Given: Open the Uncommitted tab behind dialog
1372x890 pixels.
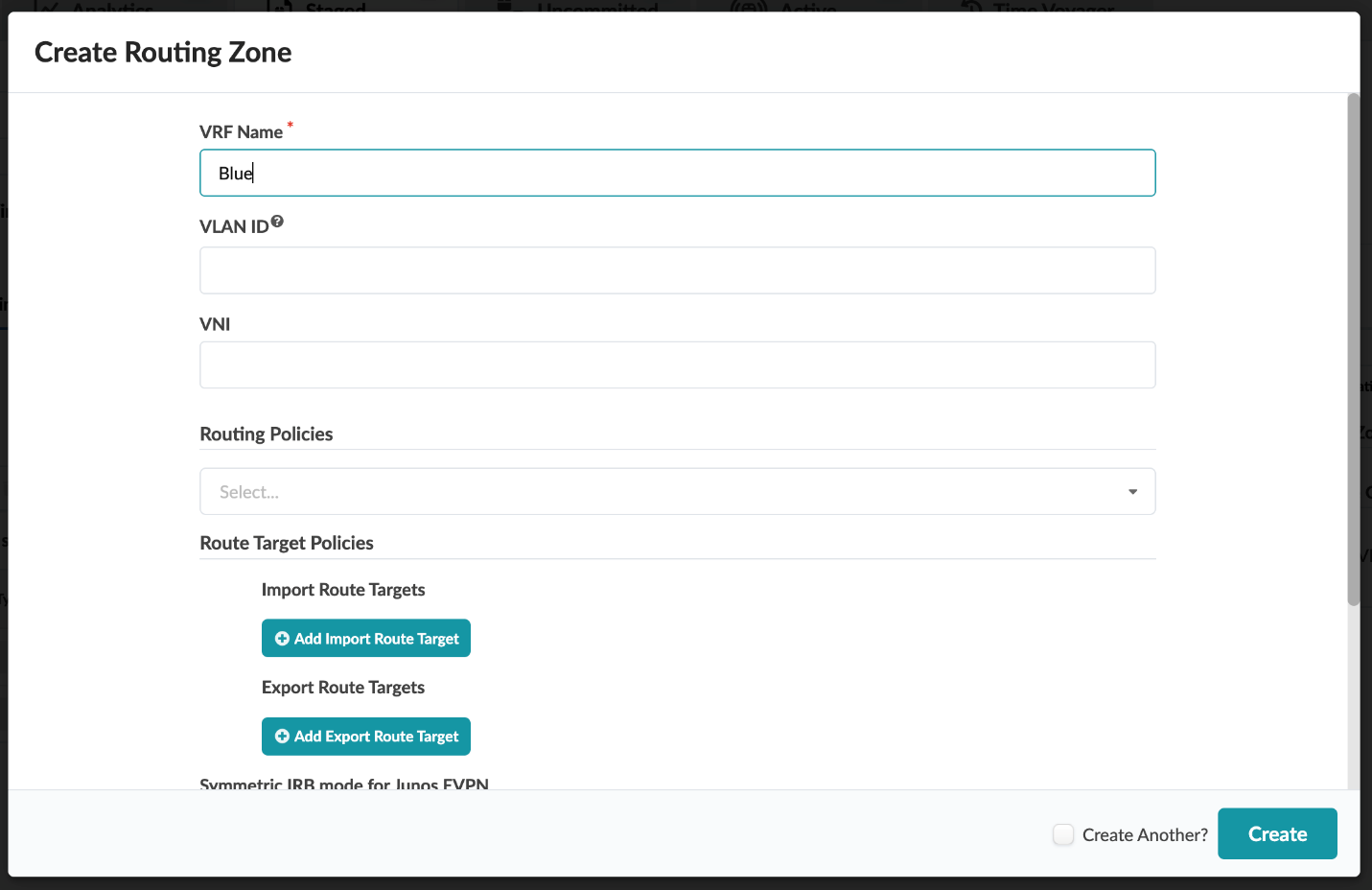Looking at the screenshot, I should [x=596, y=7].
